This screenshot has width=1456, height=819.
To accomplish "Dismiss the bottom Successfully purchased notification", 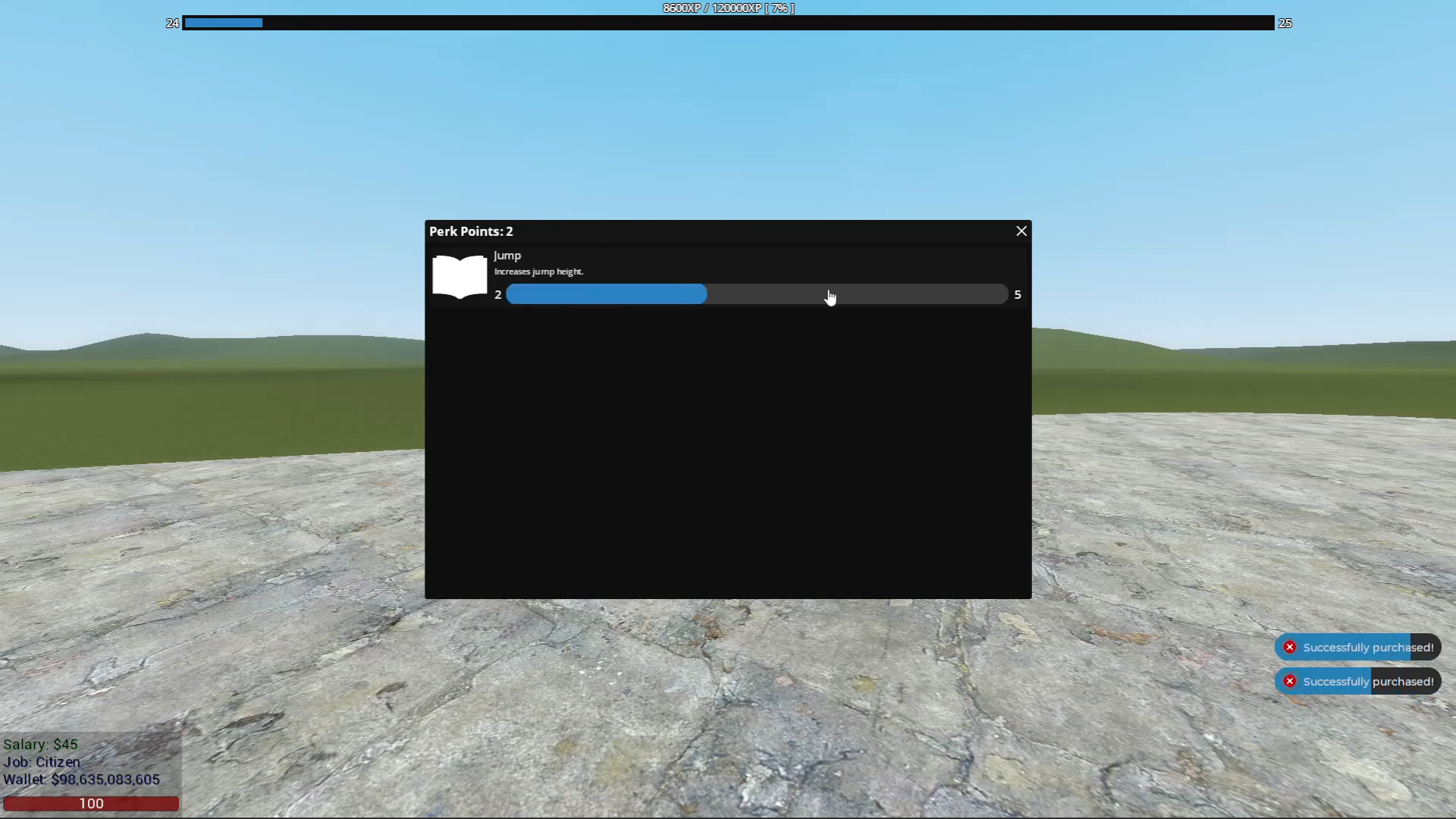I will [x=1357, y=681].
